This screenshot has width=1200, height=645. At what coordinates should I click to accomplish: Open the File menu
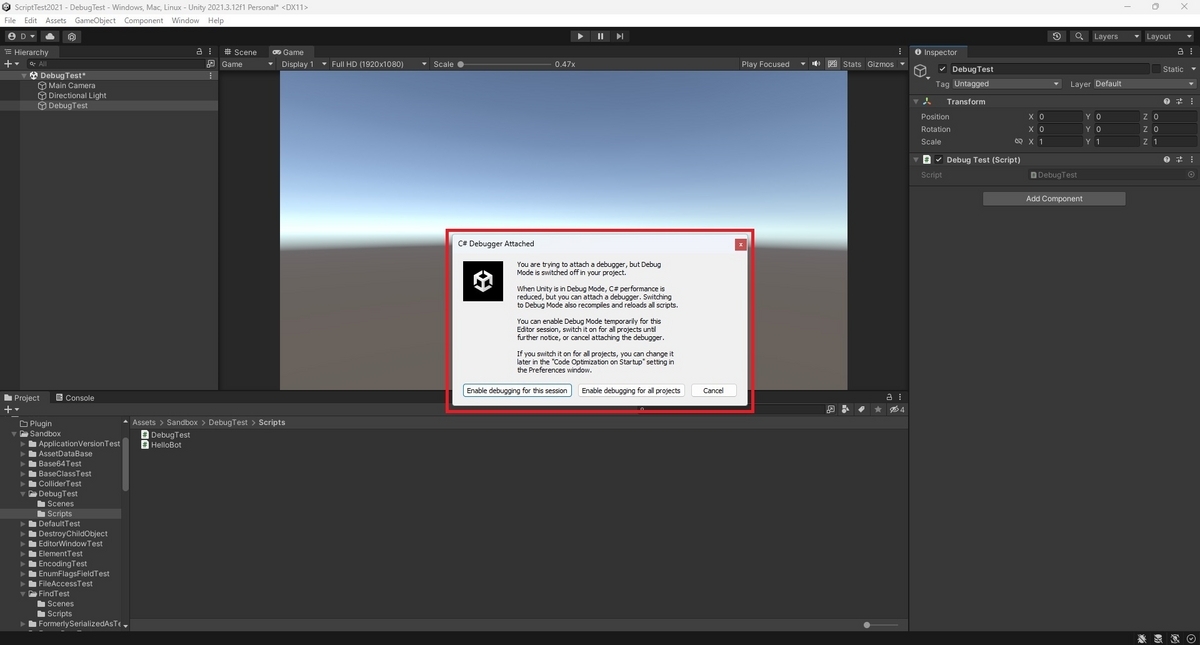(11, 20)
